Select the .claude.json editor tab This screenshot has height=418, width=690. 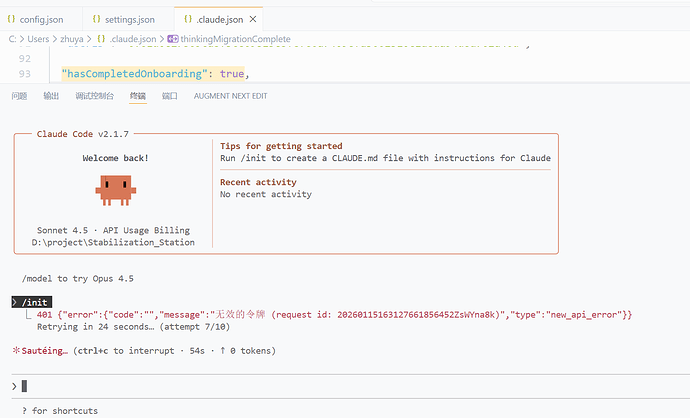pyautogui.click(x=220, y=19)
